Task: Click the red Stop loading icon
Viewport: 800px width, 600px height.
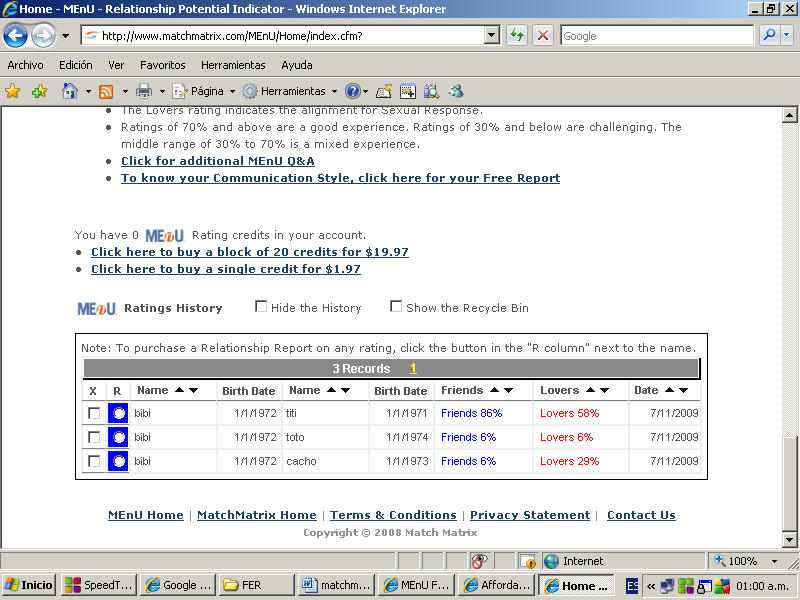Action: [x=543, y=35]
